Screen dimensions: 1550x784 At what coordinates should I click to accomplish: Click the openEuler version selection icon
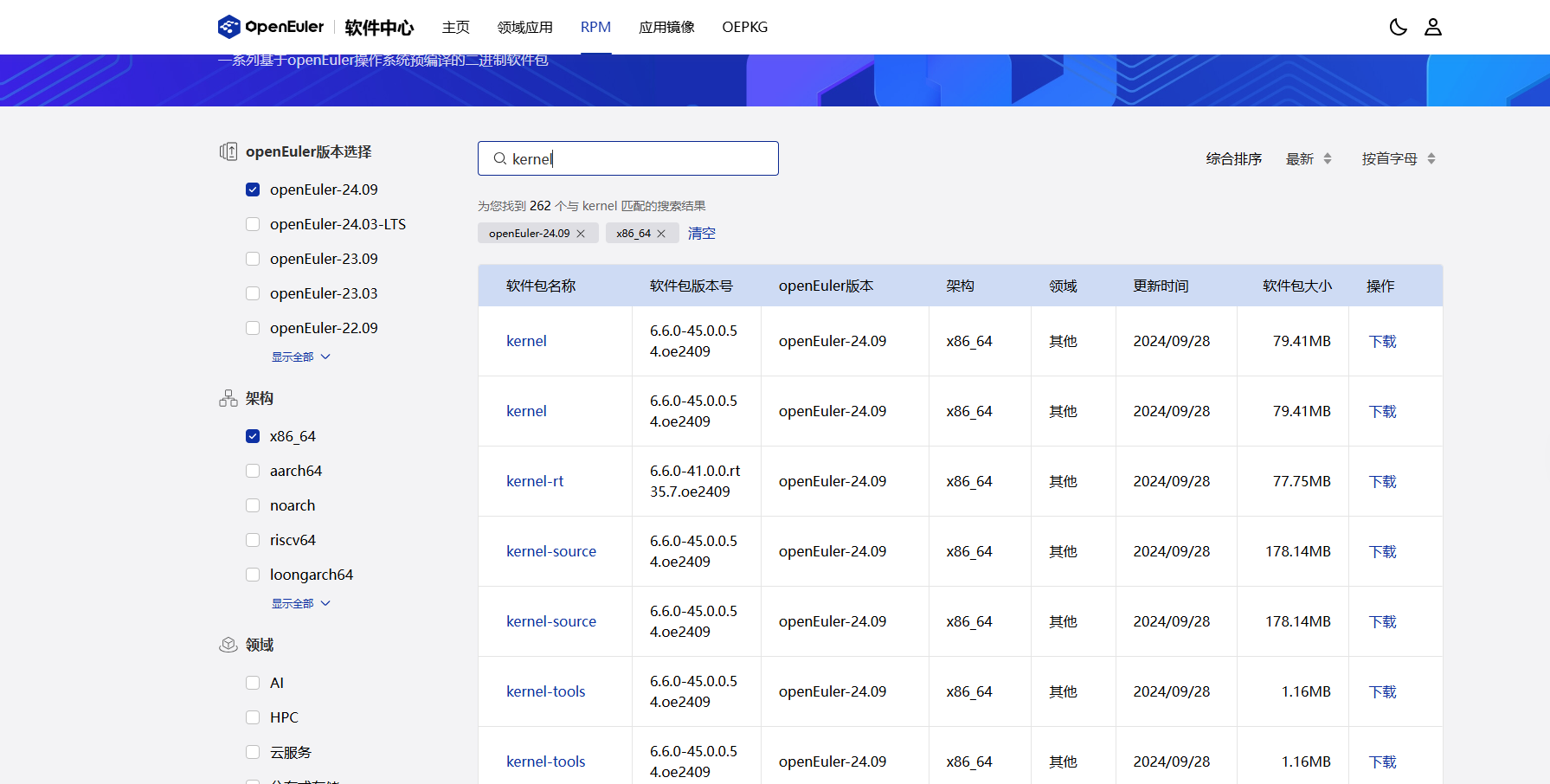228,151
